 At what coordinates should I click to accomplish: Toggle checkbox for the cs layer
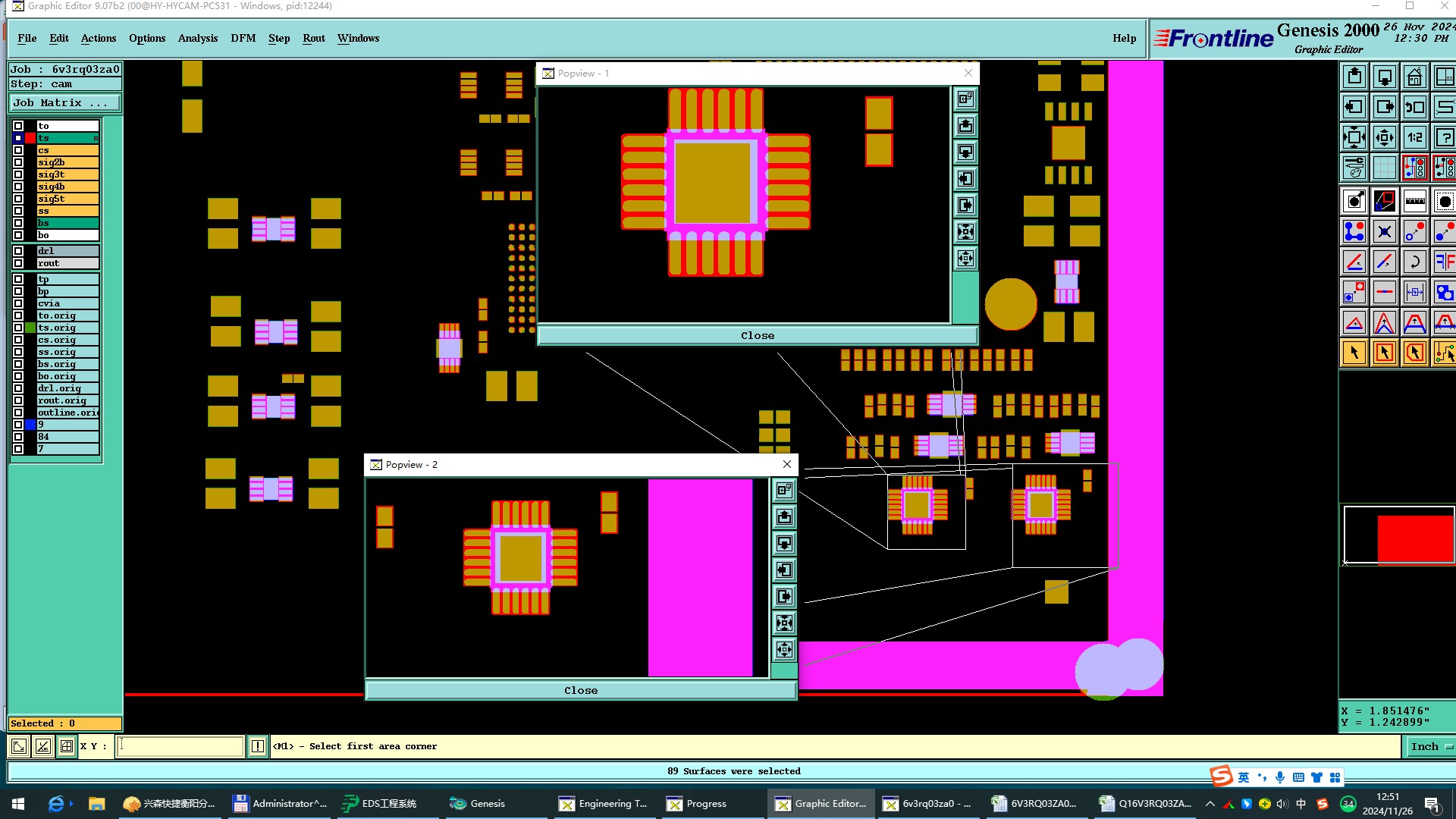click(x=18, y=150)
